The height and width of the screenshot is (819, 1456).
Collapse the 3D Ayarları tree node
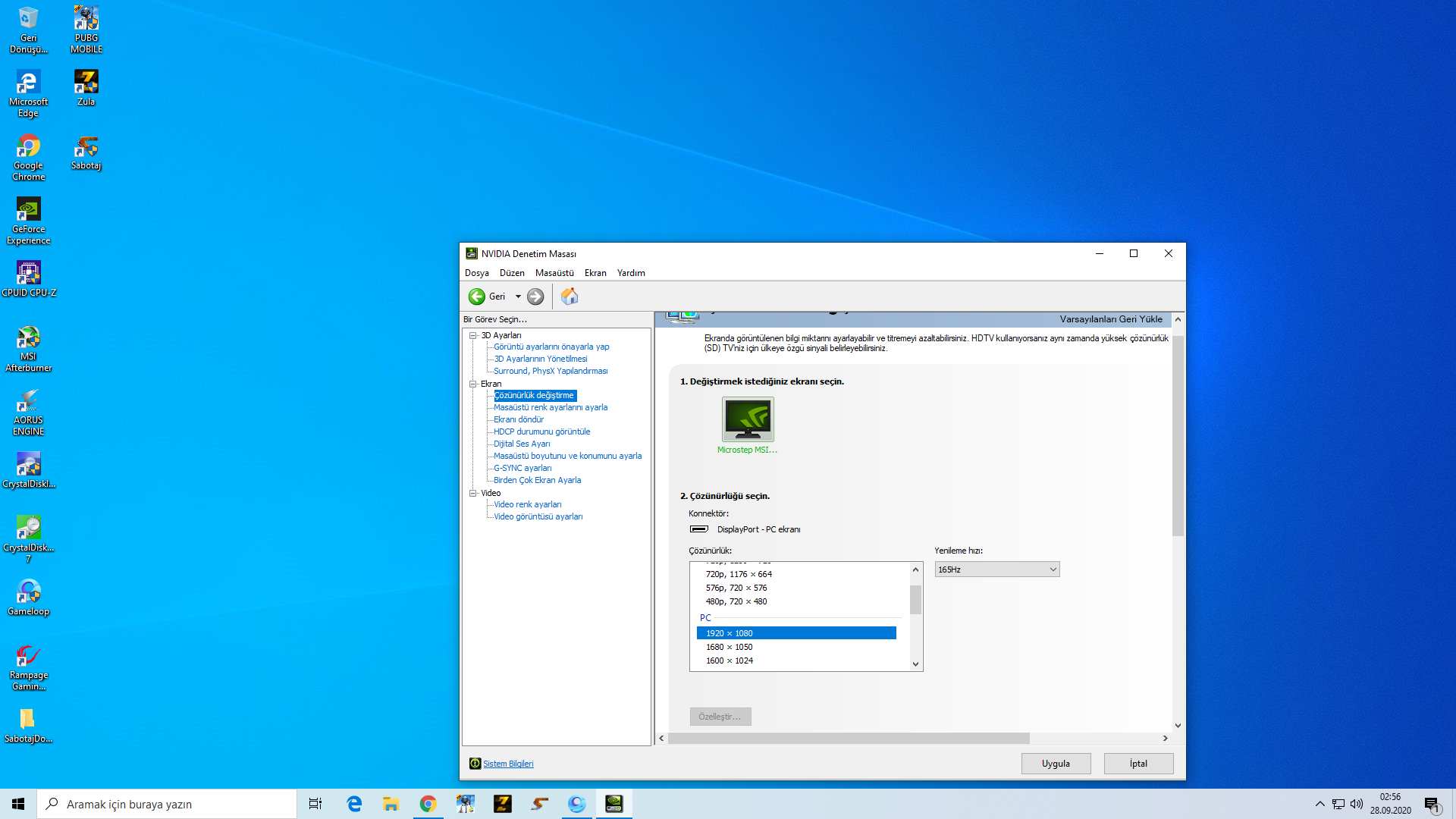point(473,335)
